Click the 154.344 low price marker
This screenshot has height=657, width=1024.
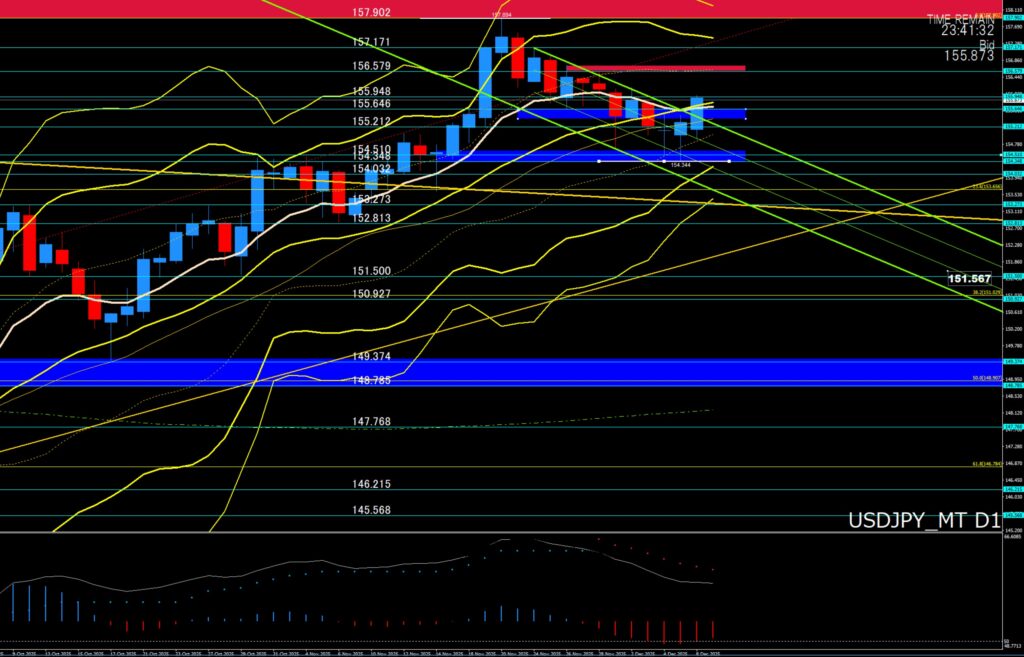click(681, 165)
